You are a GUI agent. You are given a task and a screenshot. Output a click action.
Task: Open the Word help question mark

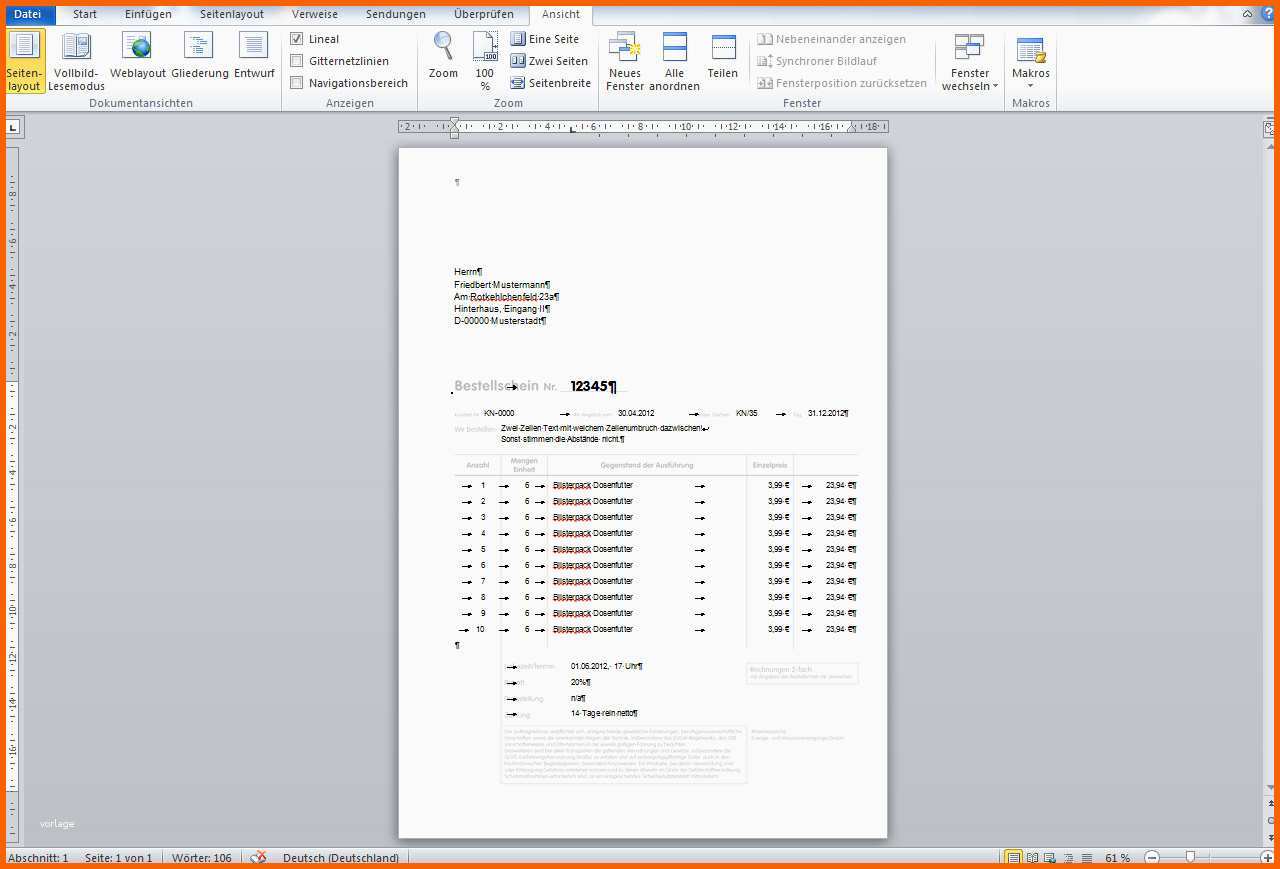click(x=1268, y=14)
